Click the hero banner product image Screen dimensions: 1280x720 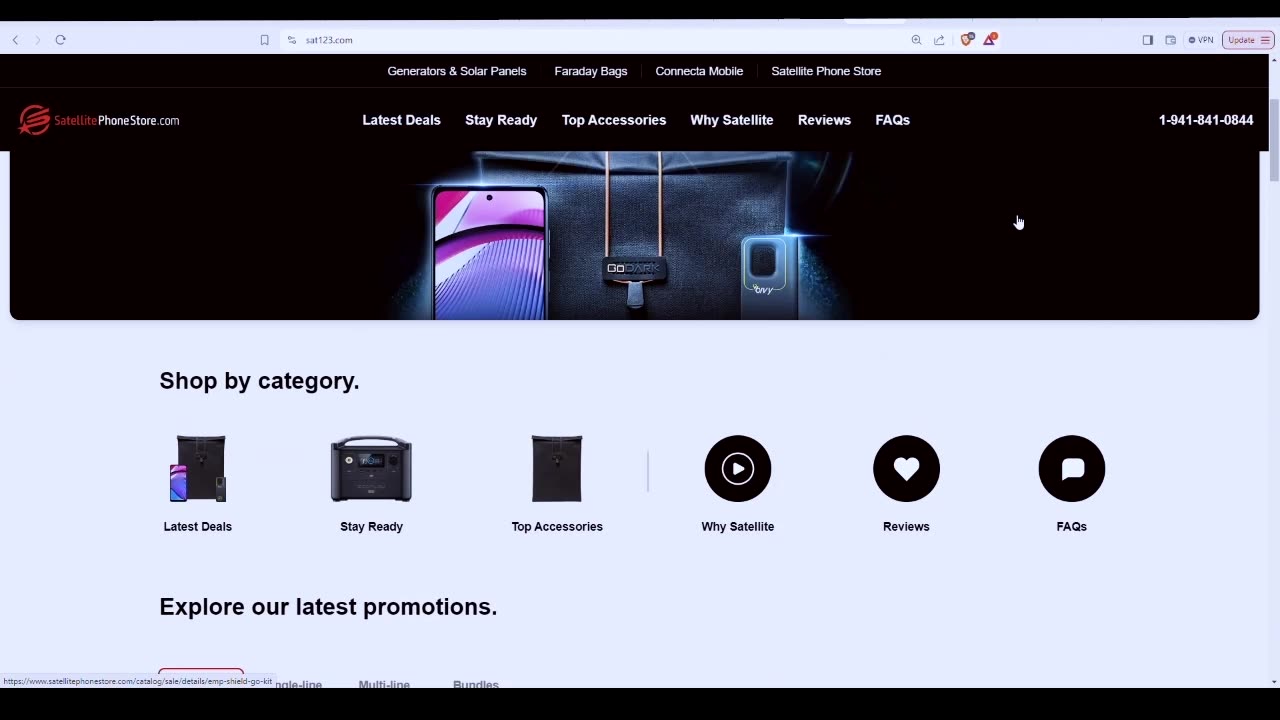click(634, 236)
